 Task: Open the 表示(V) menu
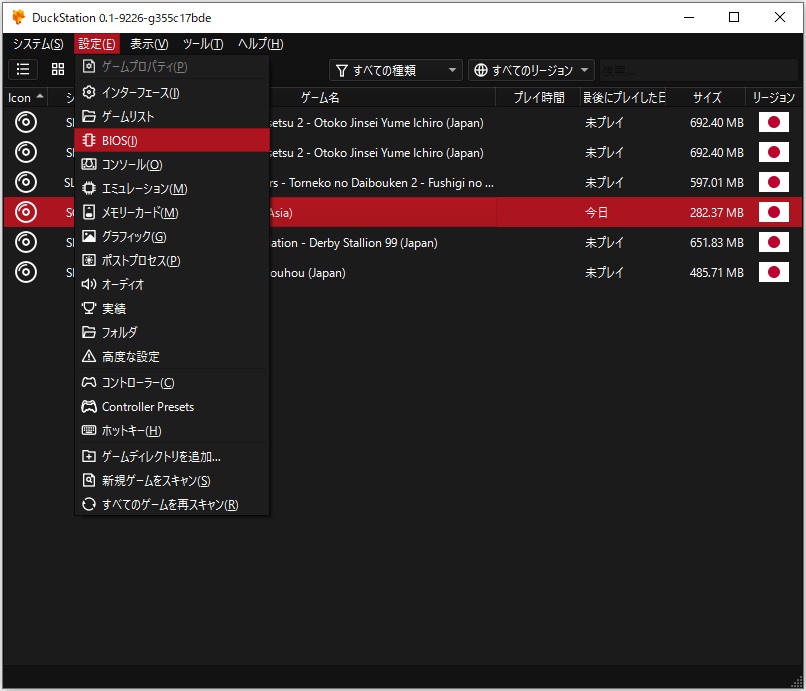tap(149, 44)
